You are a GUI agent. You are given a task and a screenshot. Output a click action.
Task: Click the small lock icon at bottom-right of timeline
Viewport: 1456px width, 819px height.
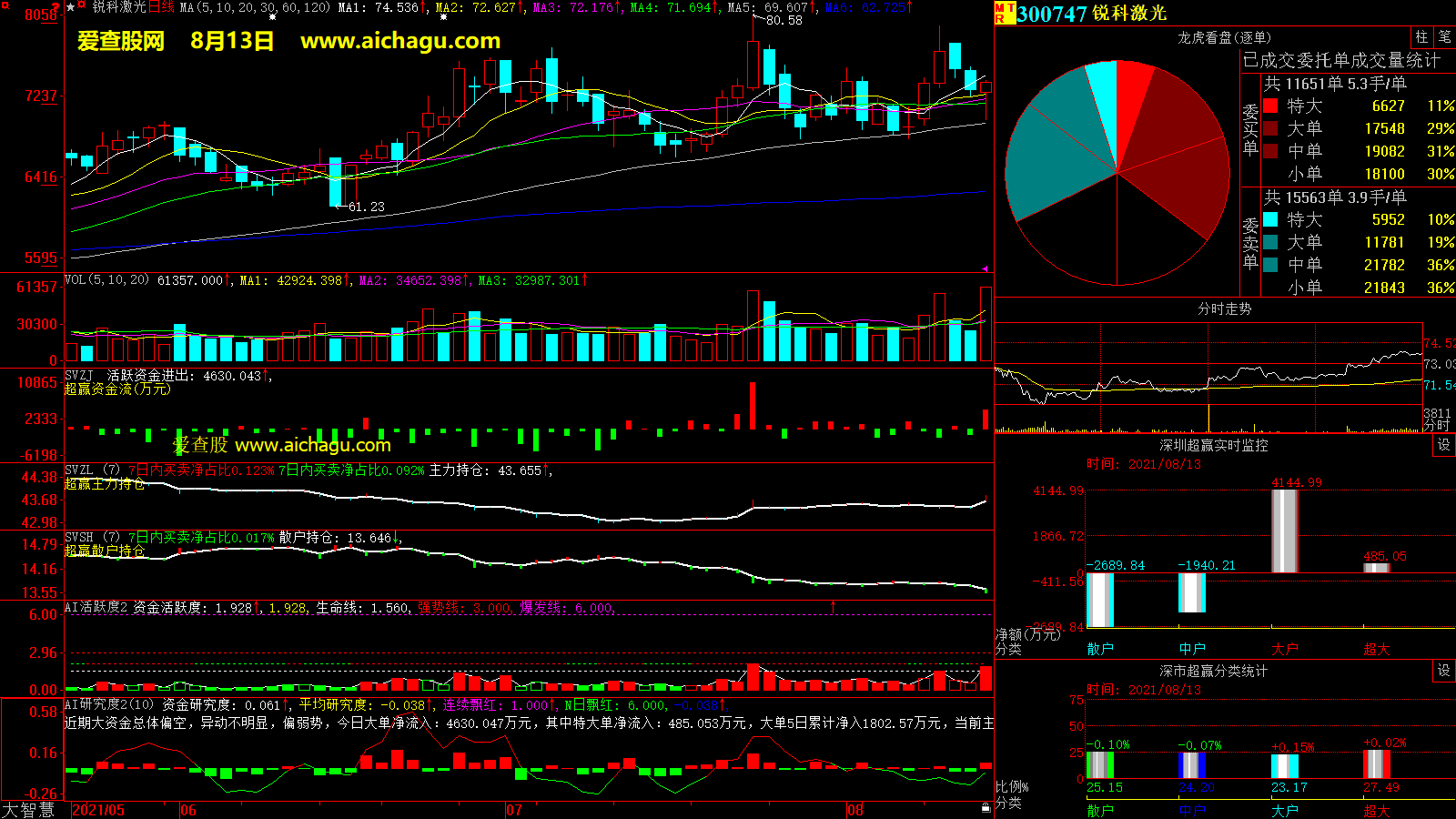tap(986, 808)
